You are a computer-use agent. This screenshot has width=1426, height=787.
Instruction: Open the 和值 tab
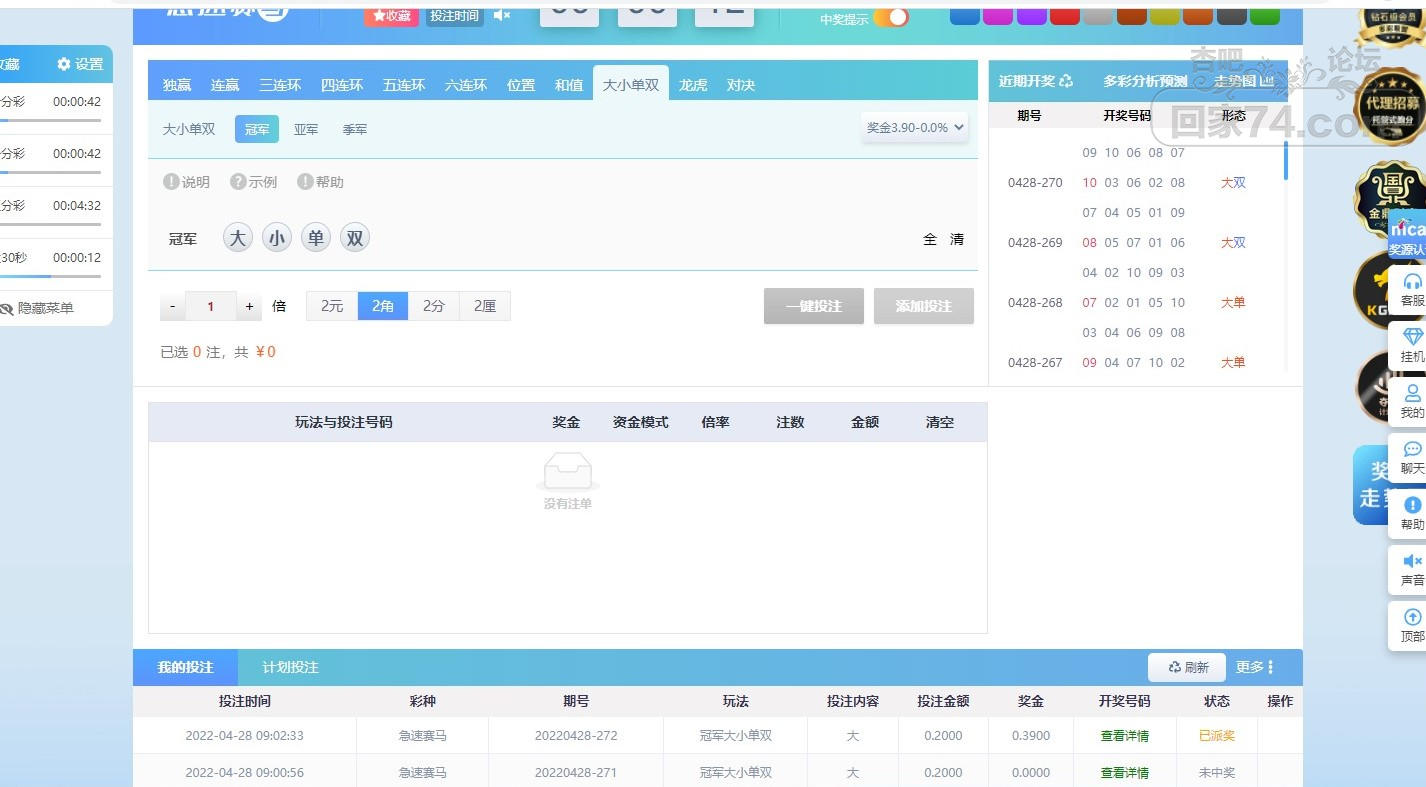pos(569,85)
